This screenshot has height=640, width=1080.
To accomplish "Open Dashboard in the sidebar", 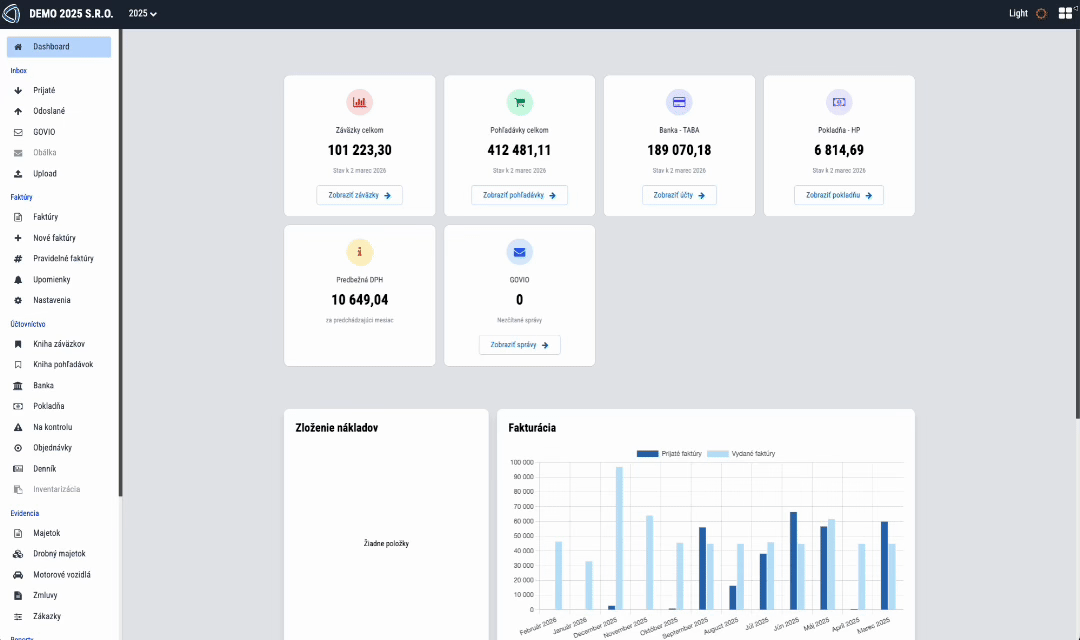I will coord(58,47).
